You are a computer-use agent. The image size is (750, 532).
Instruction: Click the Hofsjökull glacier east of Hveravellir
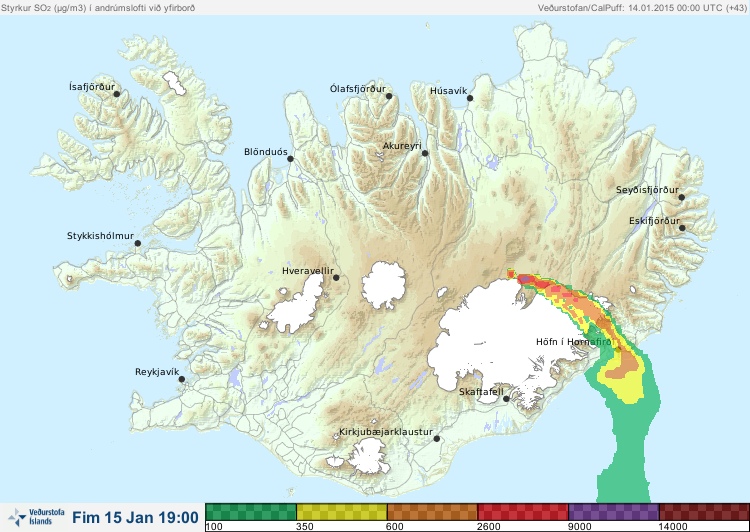(384, 285)
